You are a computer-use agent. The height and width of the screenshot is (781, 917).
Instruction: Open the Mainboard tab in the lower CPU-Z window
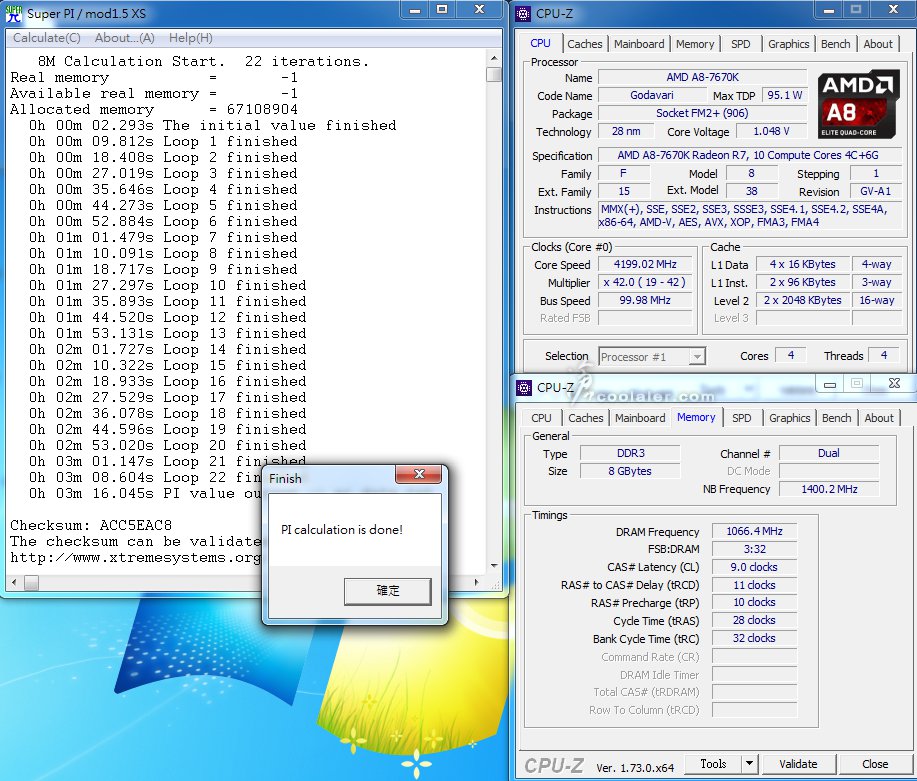tap(640, 418)
